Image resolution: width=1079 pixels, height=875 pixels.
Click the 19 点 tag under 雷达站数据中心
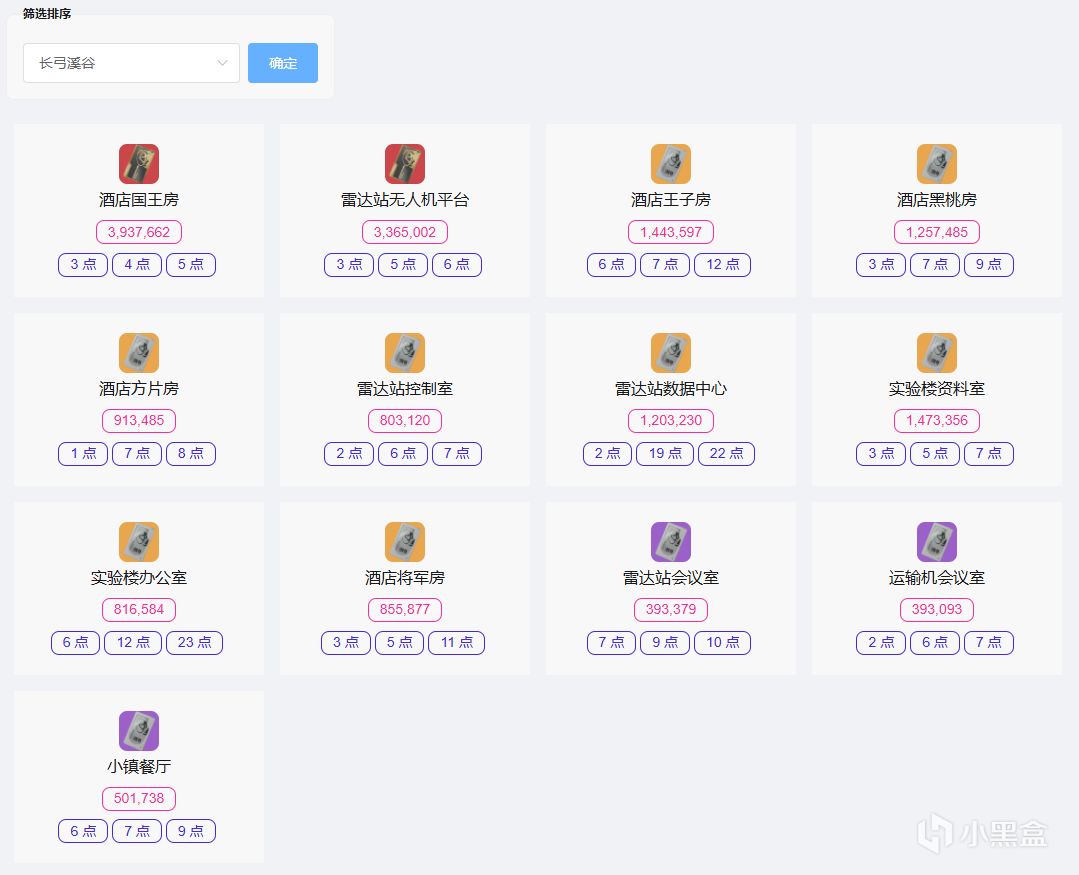click(x=665, y=453)
